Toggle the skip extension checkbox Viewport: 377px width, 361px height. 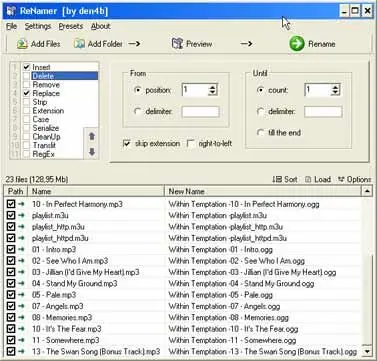click(127, 144)
